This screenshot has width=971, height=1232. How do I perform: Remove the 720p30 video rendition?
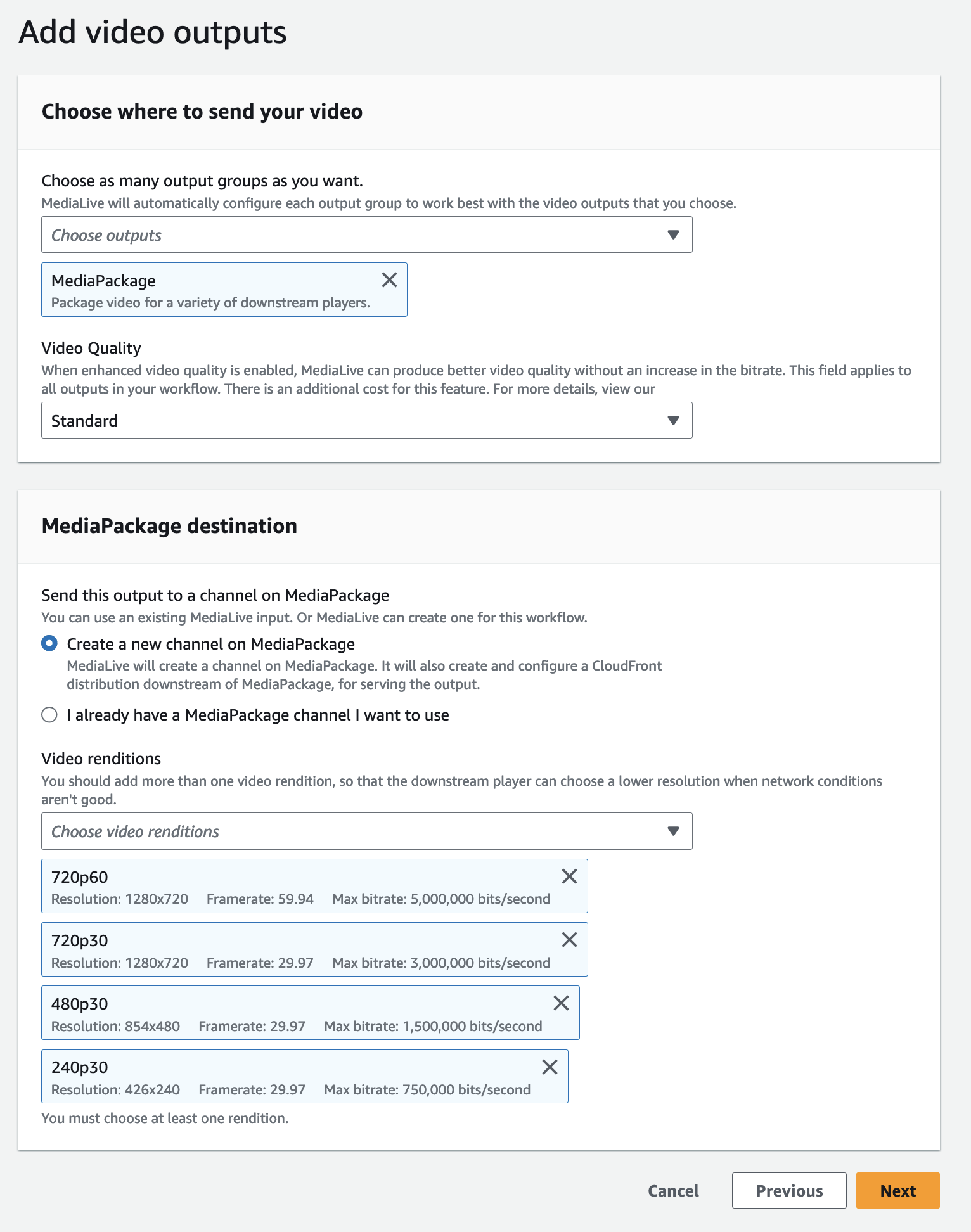[569, 940]
